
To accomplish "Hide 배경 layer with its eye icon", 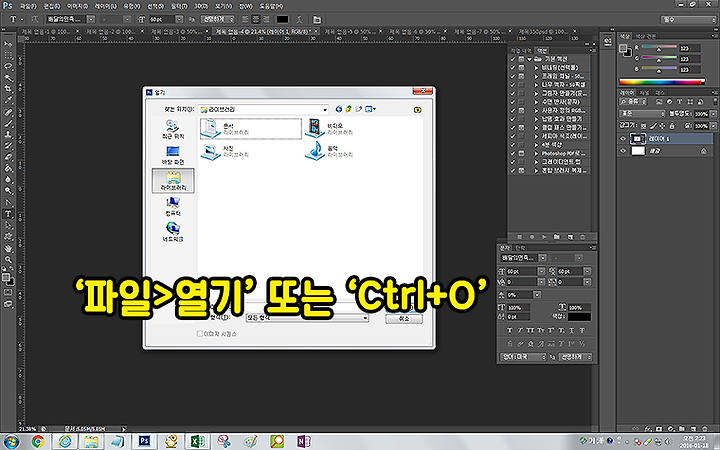I will coord(623,151).
